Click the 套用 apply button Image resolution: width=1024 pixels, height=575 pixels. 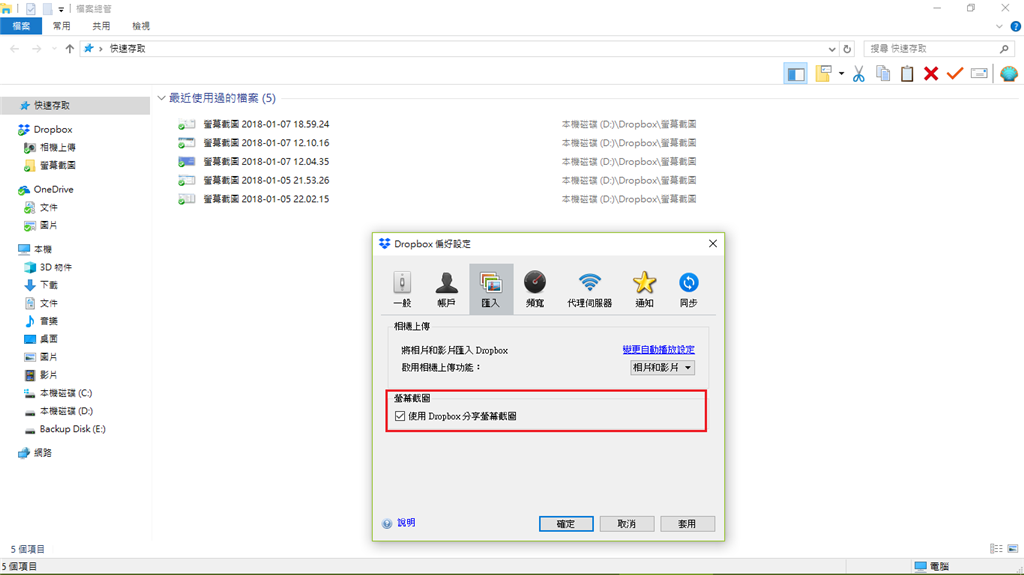pyautogui.click(x=687, y=523)
